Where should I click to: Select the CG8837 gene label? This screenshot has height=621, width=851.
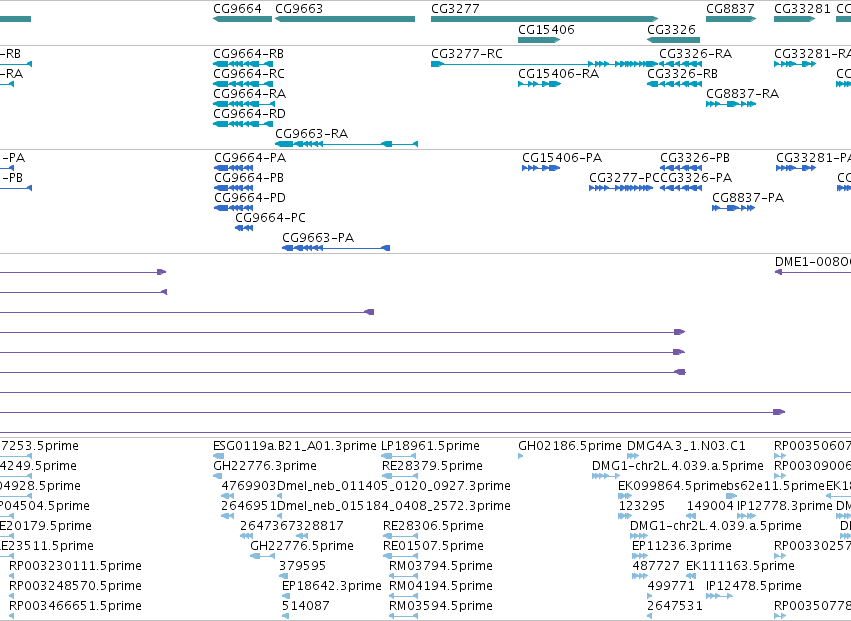pyautogui.click(x=730, y=9)
